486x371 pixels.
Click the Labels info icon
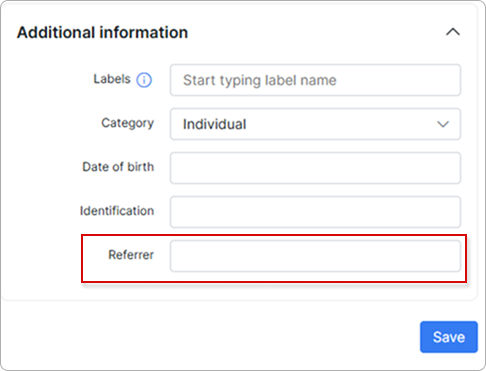pos(144,80)
